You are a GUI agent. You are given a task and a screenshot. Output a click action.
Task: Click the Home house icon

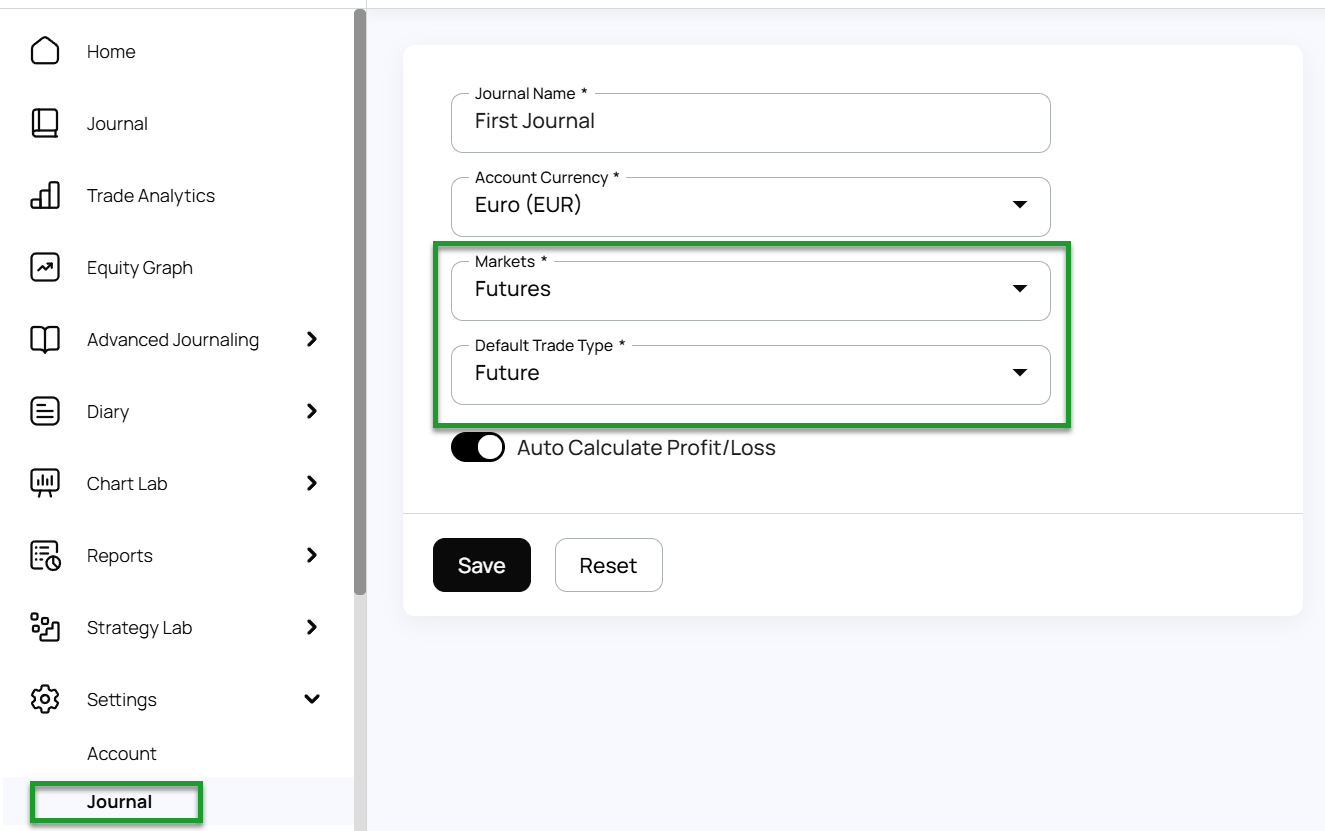pos(45,51)
